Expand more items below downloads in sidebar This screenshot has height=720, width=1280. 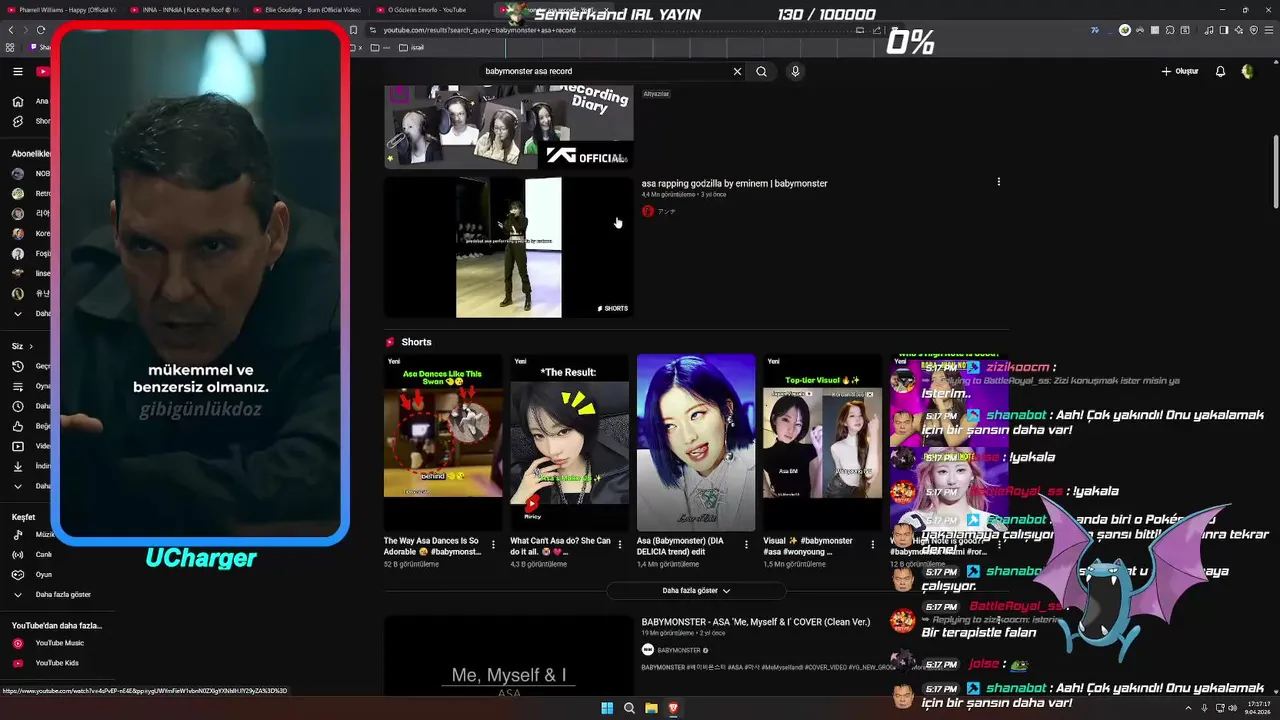coord(17,486)
